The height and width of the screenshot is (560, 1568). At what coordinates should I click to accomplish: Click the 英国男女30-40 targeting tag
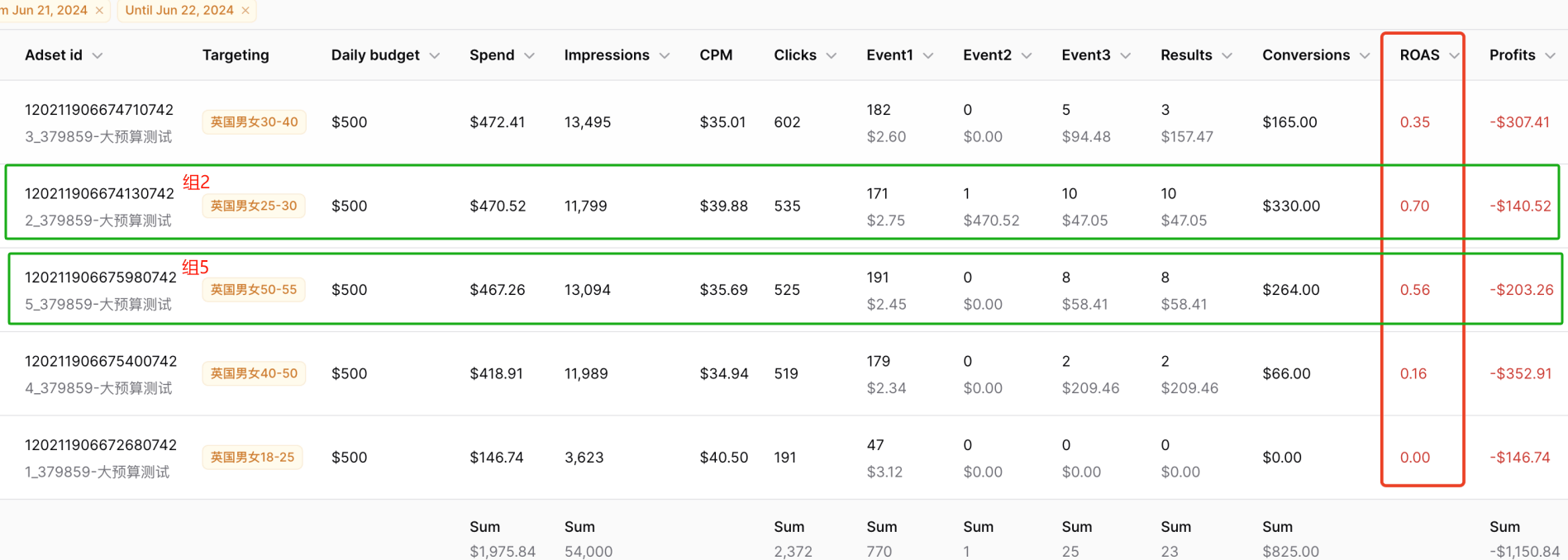tap(254, 122)
